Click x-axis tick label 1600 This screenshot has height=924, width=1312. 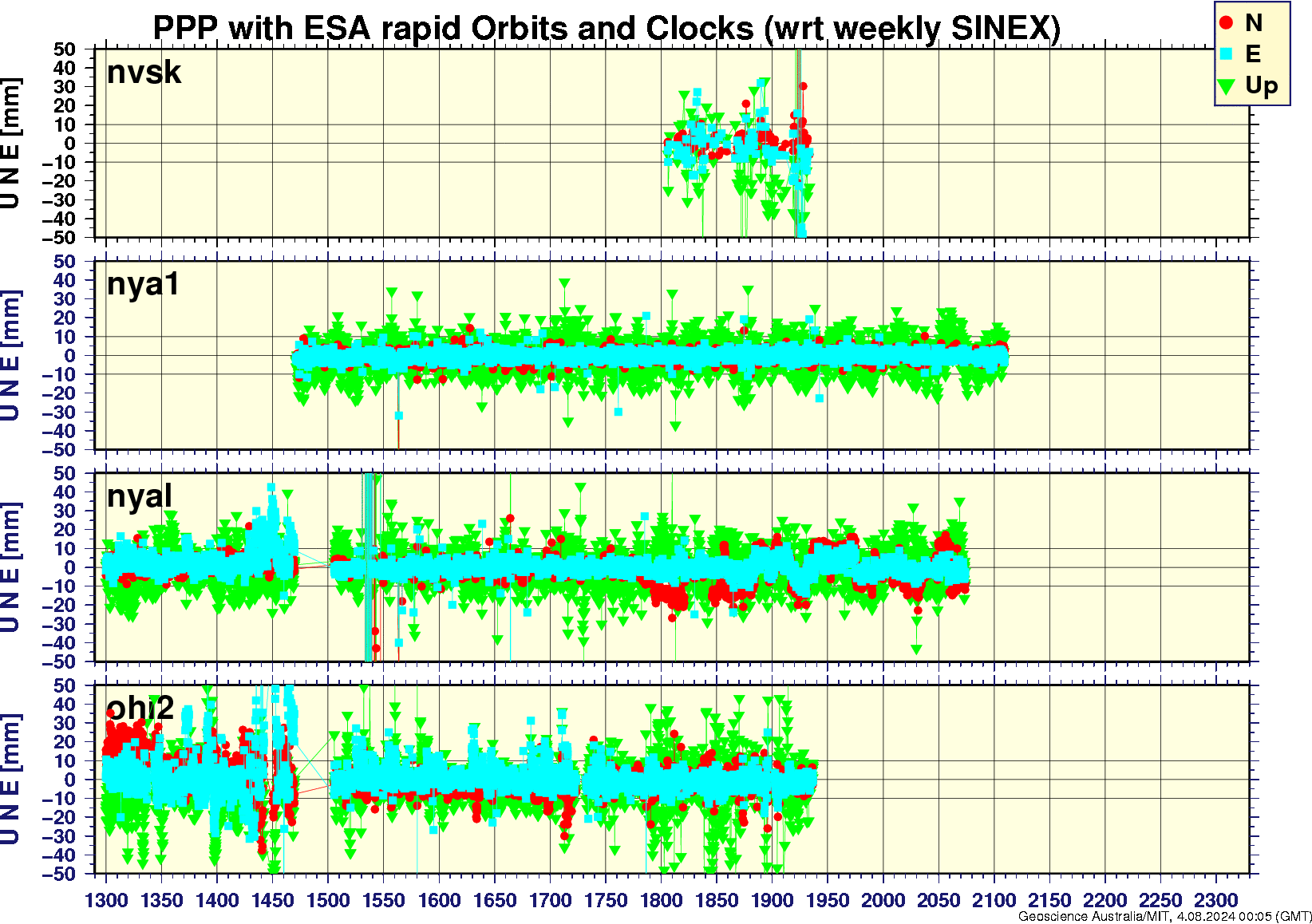point(439,900)
